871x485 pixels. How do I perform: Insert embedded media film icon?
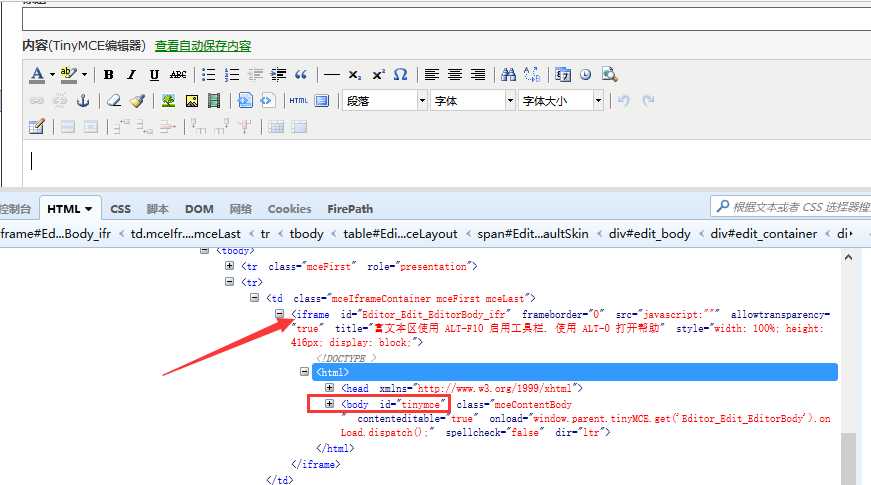(214, 101)
